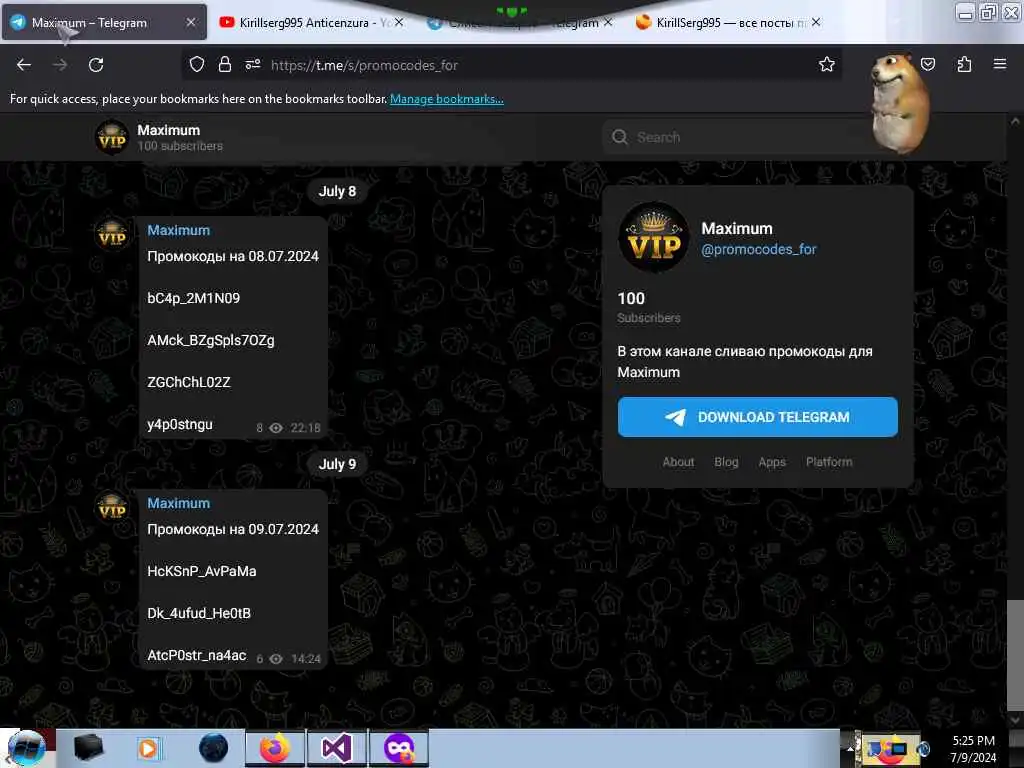Image resolution: width=1024 pixels, height=768 pixels.
Task: Open the Platform footer link
Action: pos(829,462)
